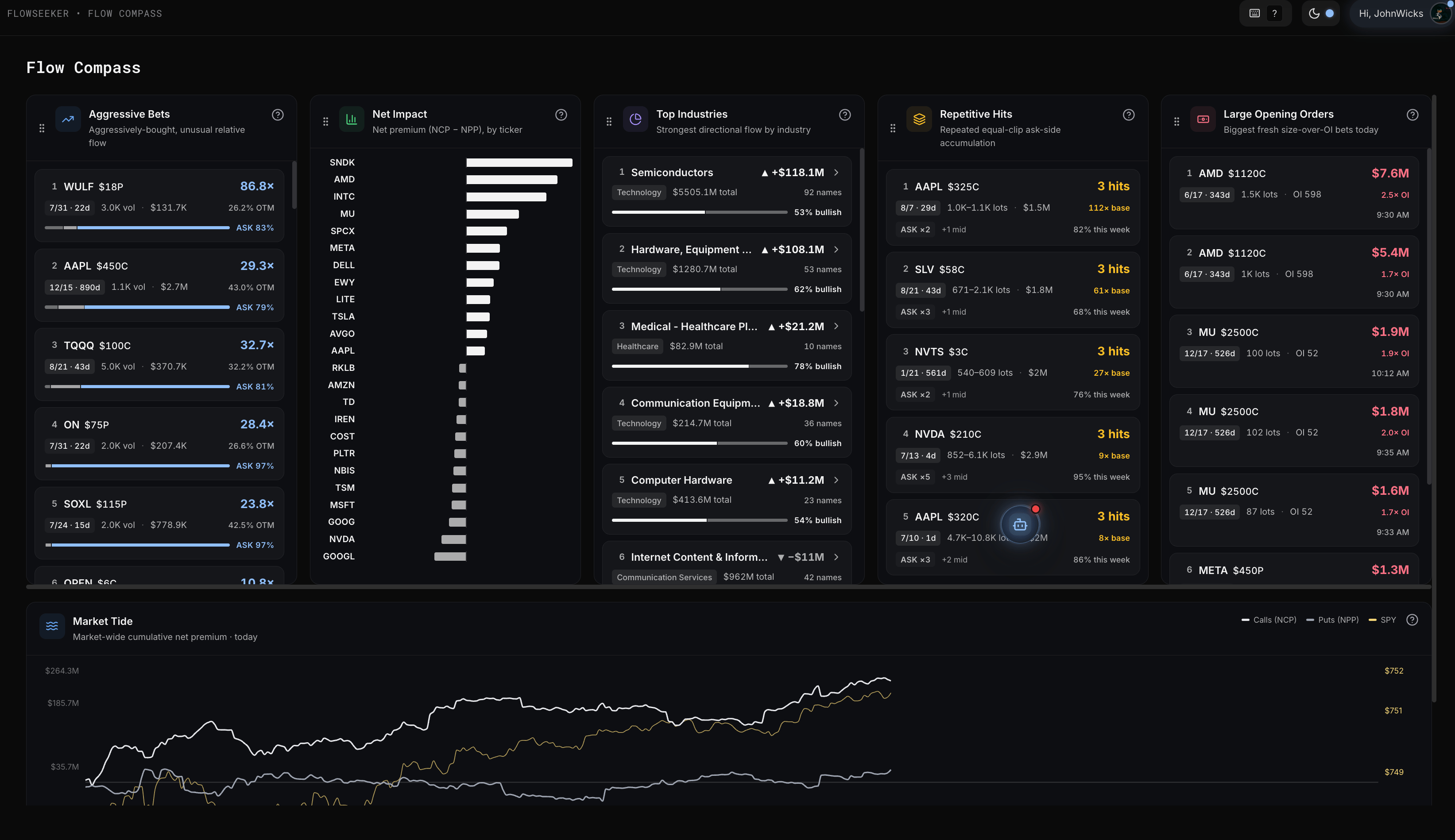This screenshot has width=1455, height=840.
Task: Click the Healthcare sector tag
Action: tap(637, 346)
